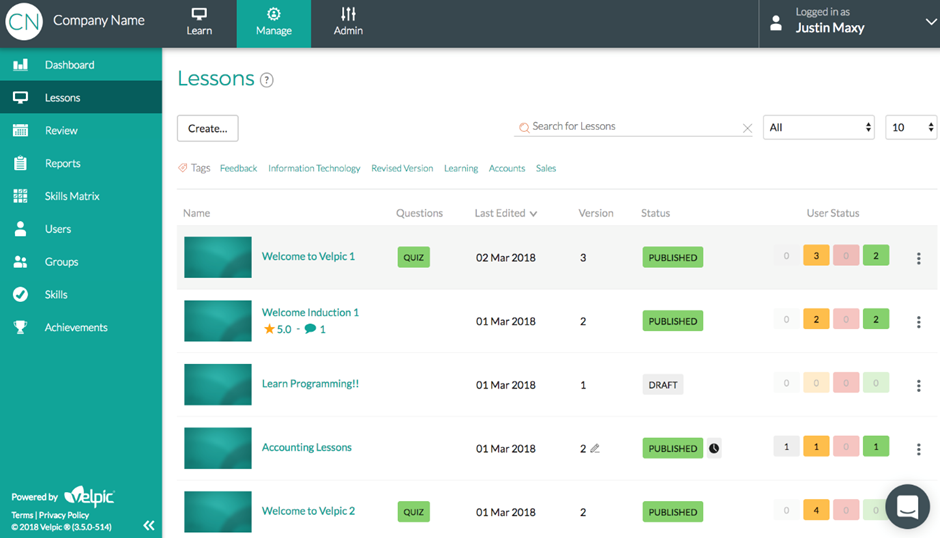This screenshot has width=940, height=538.
Task: Open the 10 per page dropdown
Action: [911, 127]
